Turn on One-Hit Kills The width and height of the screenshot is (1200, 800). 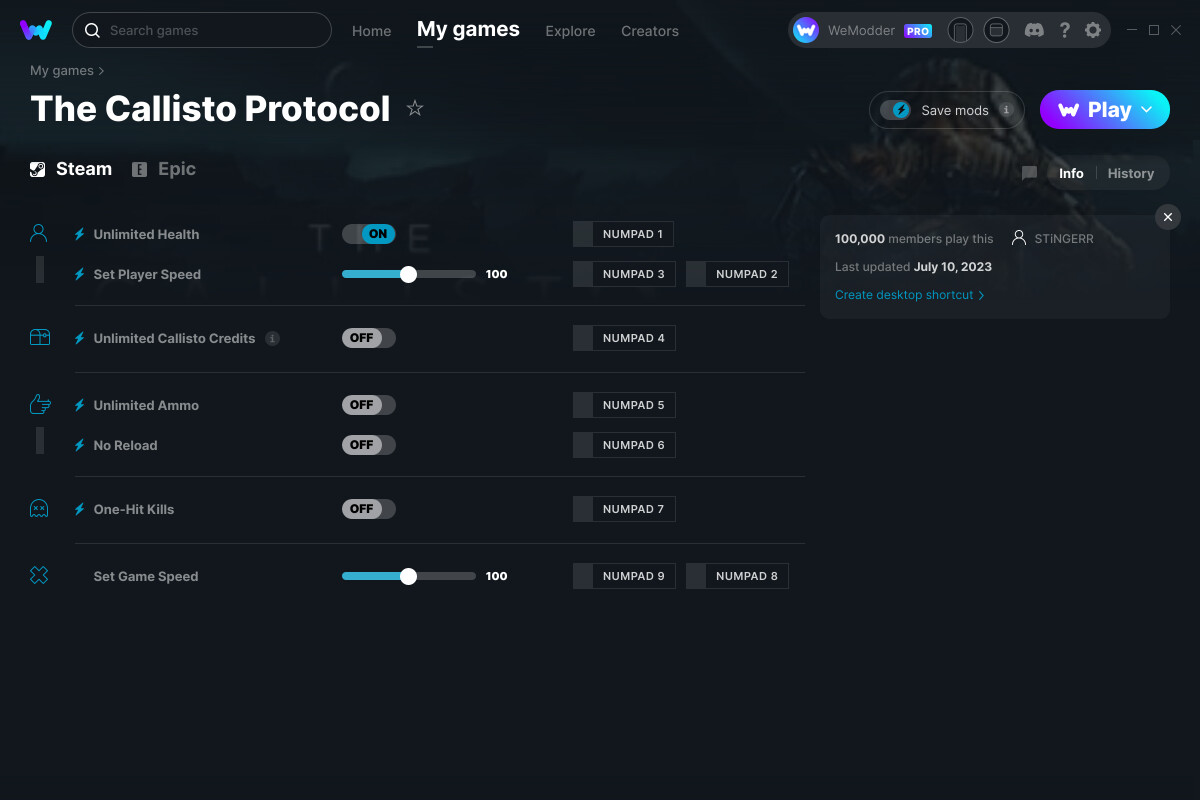[x=368, y=508]
